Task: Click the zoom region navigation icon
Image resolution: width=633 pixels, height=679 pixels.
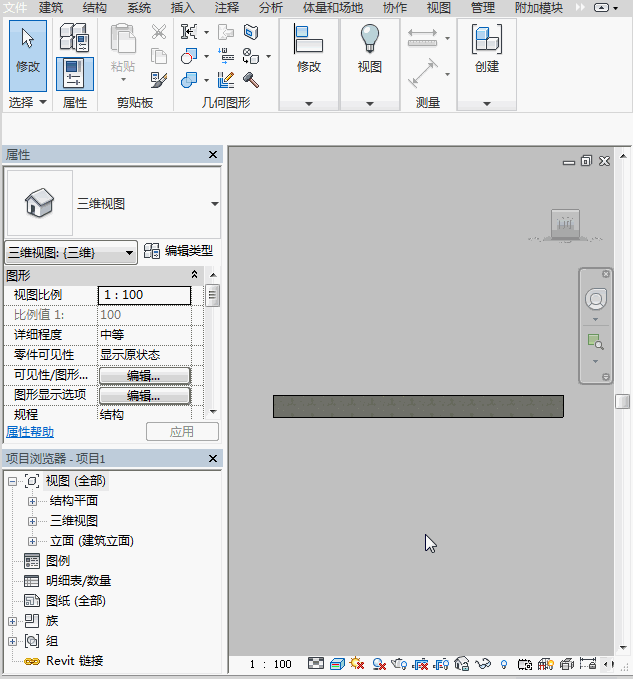Action: (596, 342)
